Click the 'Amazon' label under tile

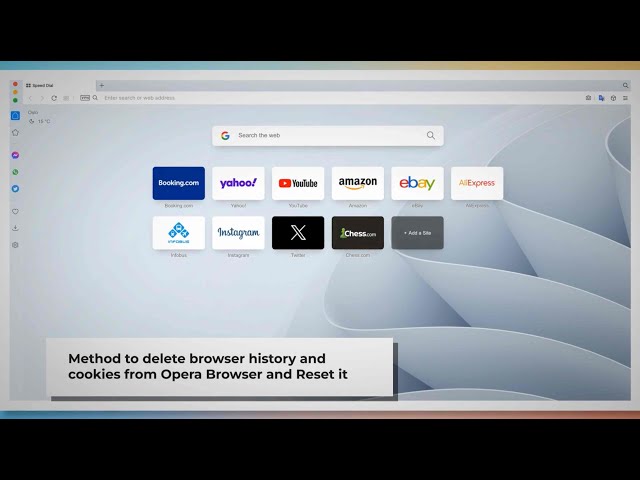(x=358, y=206)
